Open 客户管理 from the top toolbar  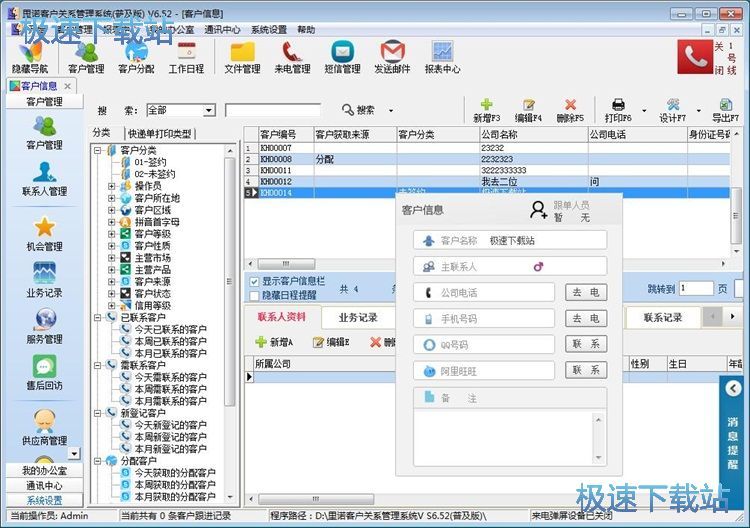(86, 58)
